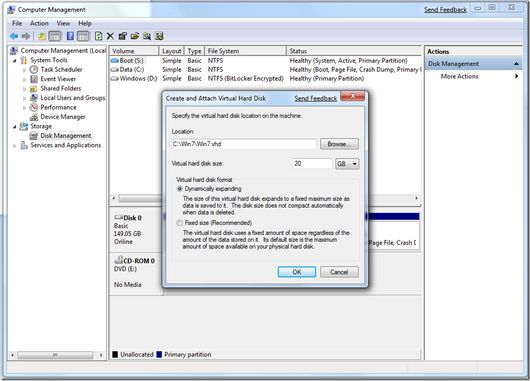
Task: Click the Performance icon in tree
Action: click(34, 107)
